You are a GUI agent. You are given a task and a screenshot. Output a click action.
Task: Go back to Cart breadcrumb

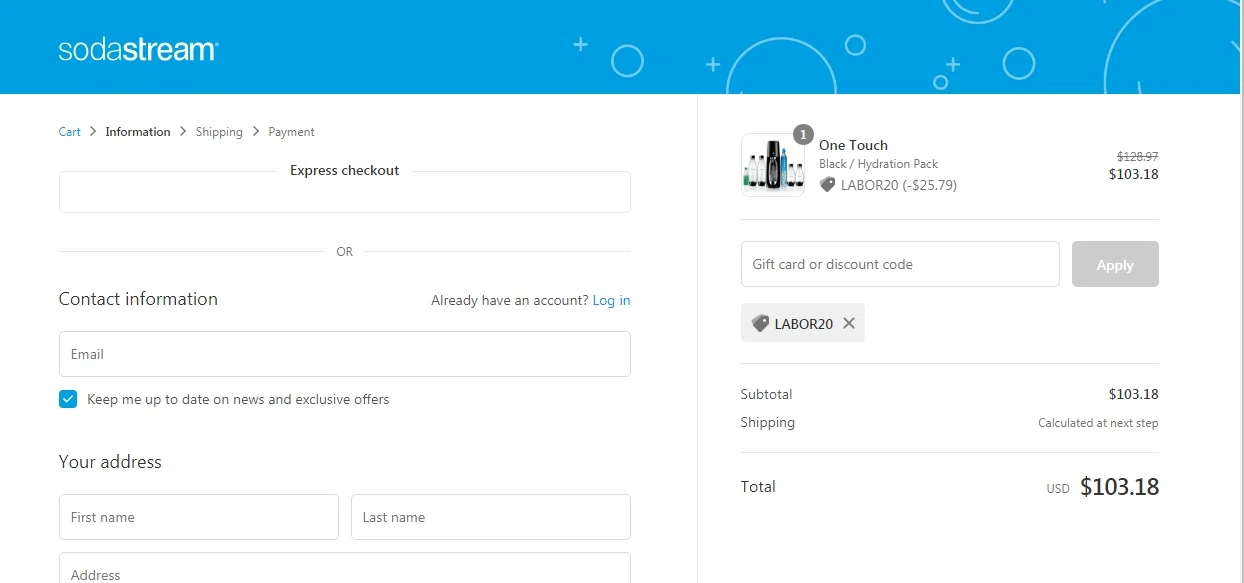pos(70,132)
